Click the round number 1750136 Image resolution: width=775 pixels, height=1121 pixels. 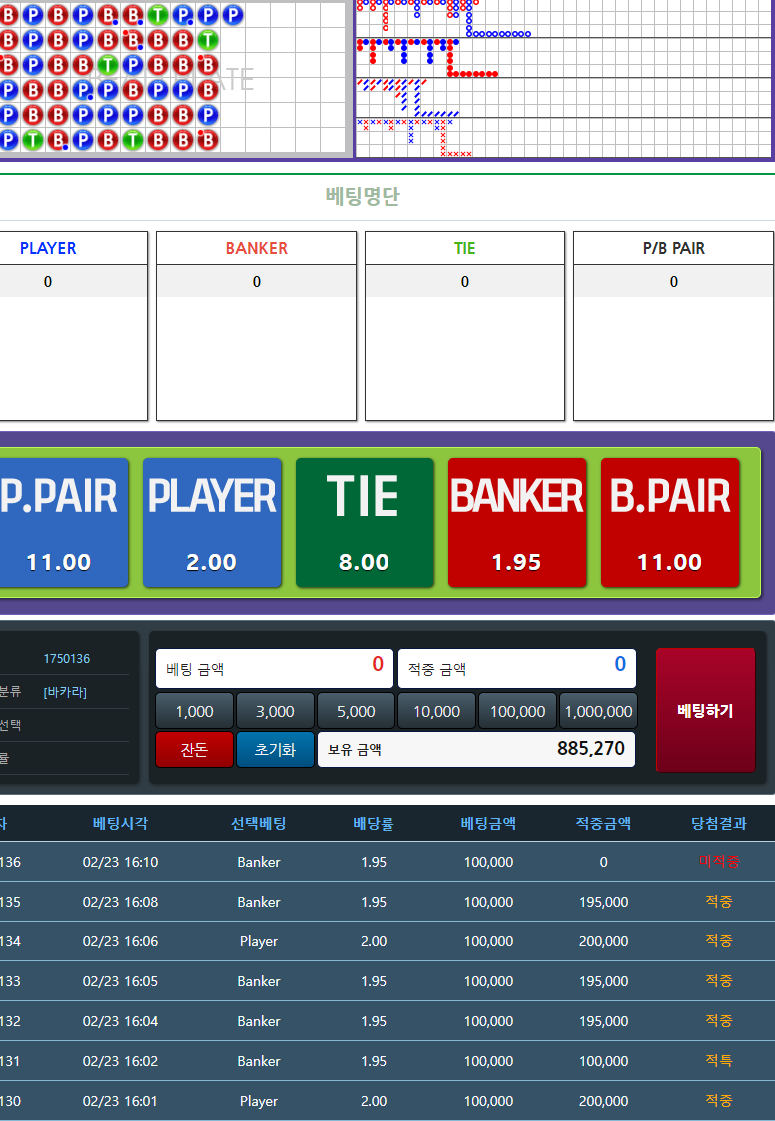(x=67, y=658)
